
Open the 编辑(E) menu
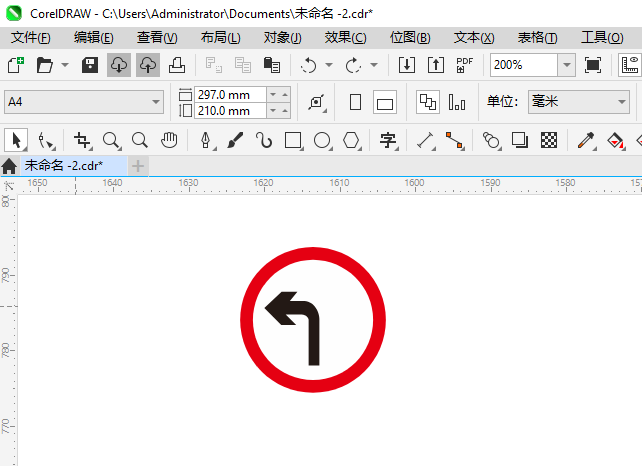tap(94, 38)
